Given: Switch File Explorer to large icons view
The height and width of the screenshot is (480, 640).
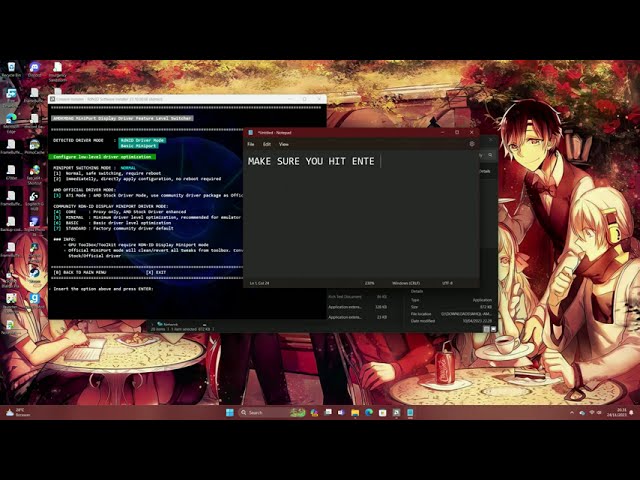Looking at the screenshot, I should (493, 329).
